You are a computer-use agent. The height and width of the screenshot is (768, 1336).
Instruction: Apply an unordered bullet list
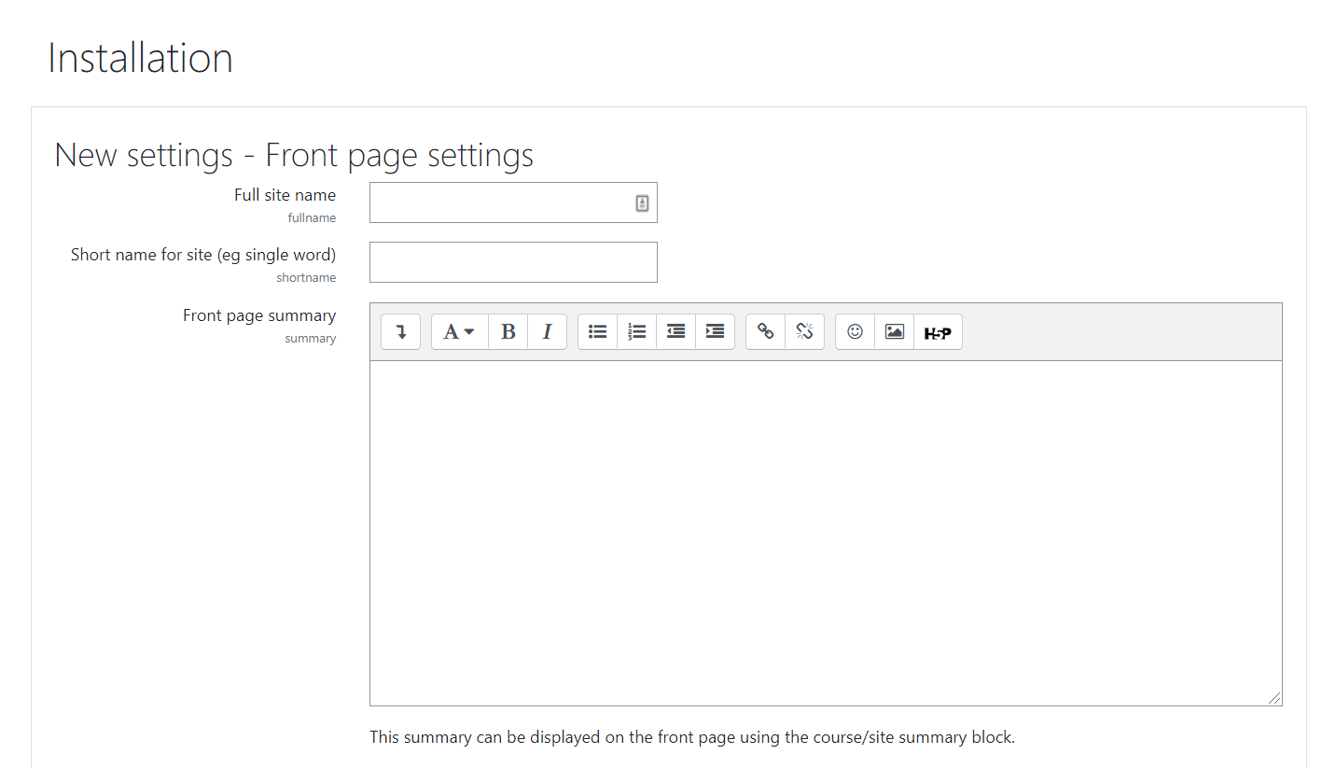click(x=597, y=331)
